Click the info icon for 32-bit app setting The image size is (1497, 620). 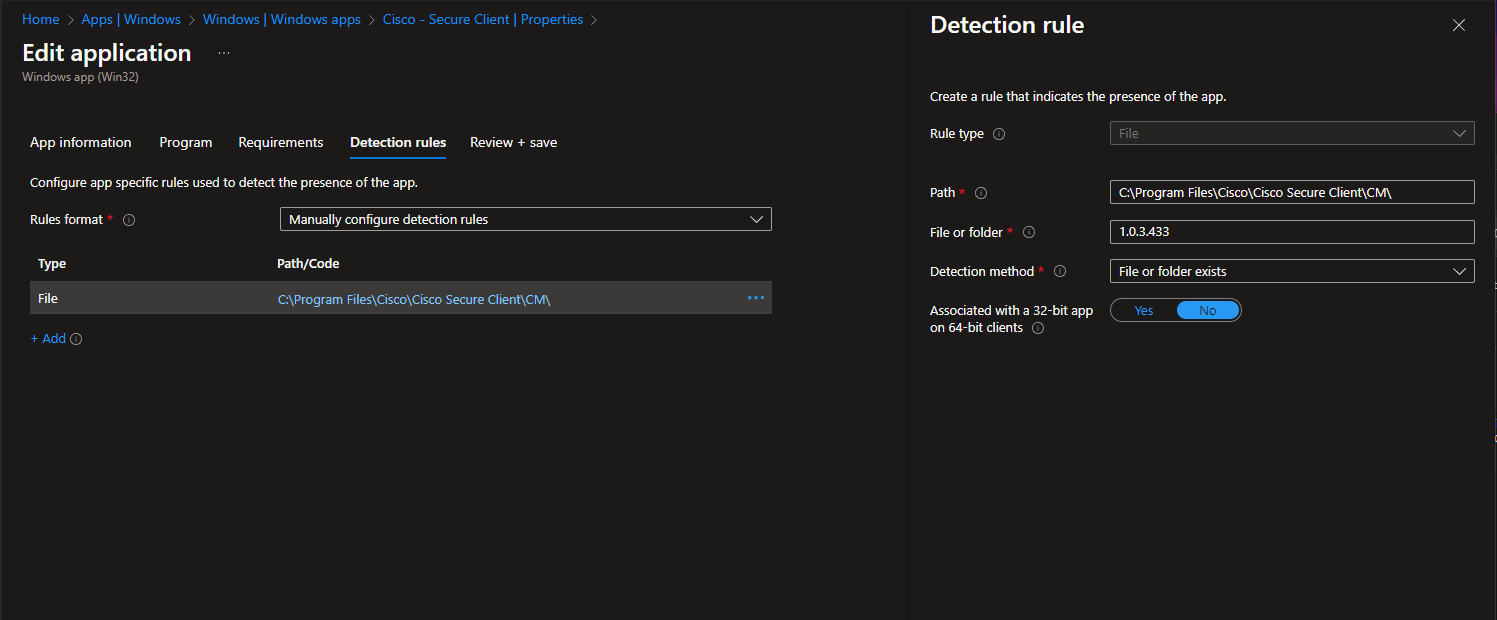pos(1037,329)
